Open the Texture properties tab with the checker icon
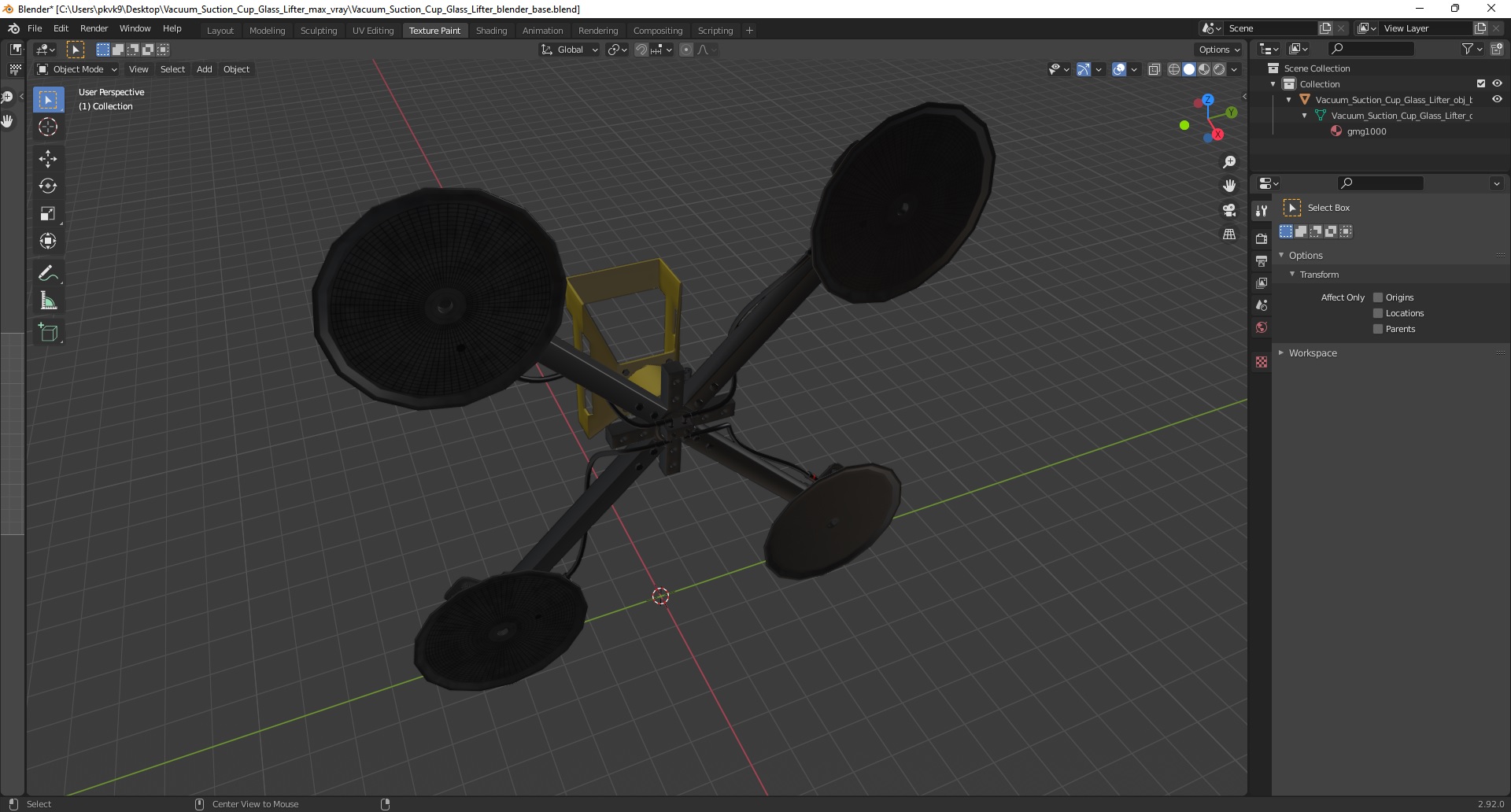1511x812 pixels. pos(1262,362)
